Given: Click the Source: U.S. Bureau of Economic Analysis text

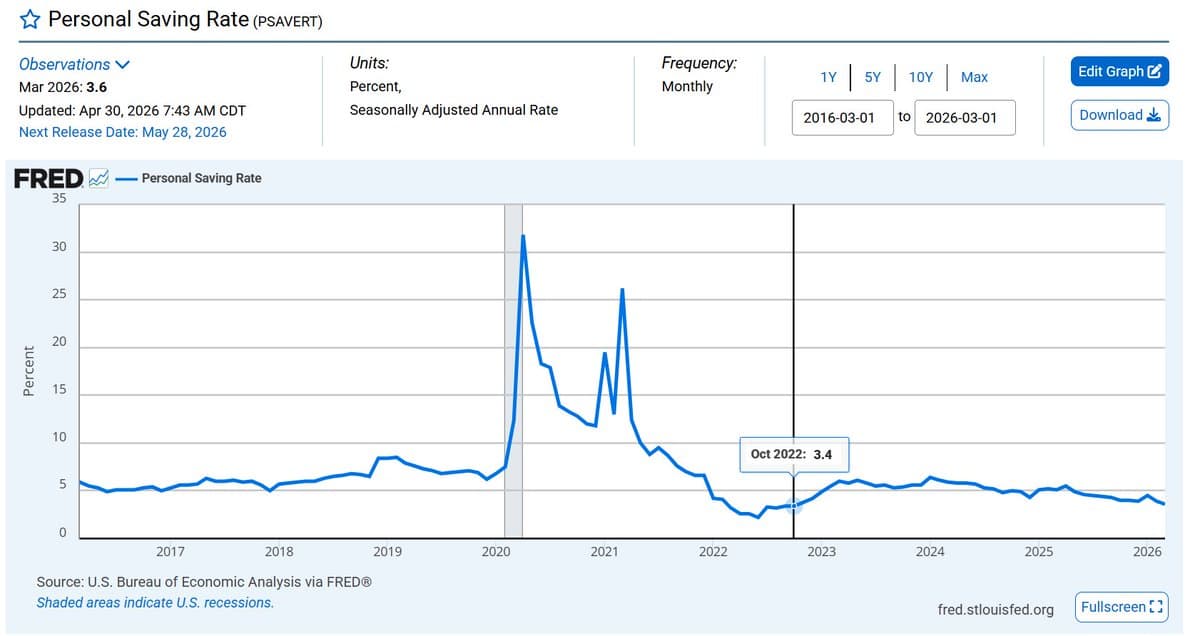Looking at the screenshot, I should click(204, 582).
